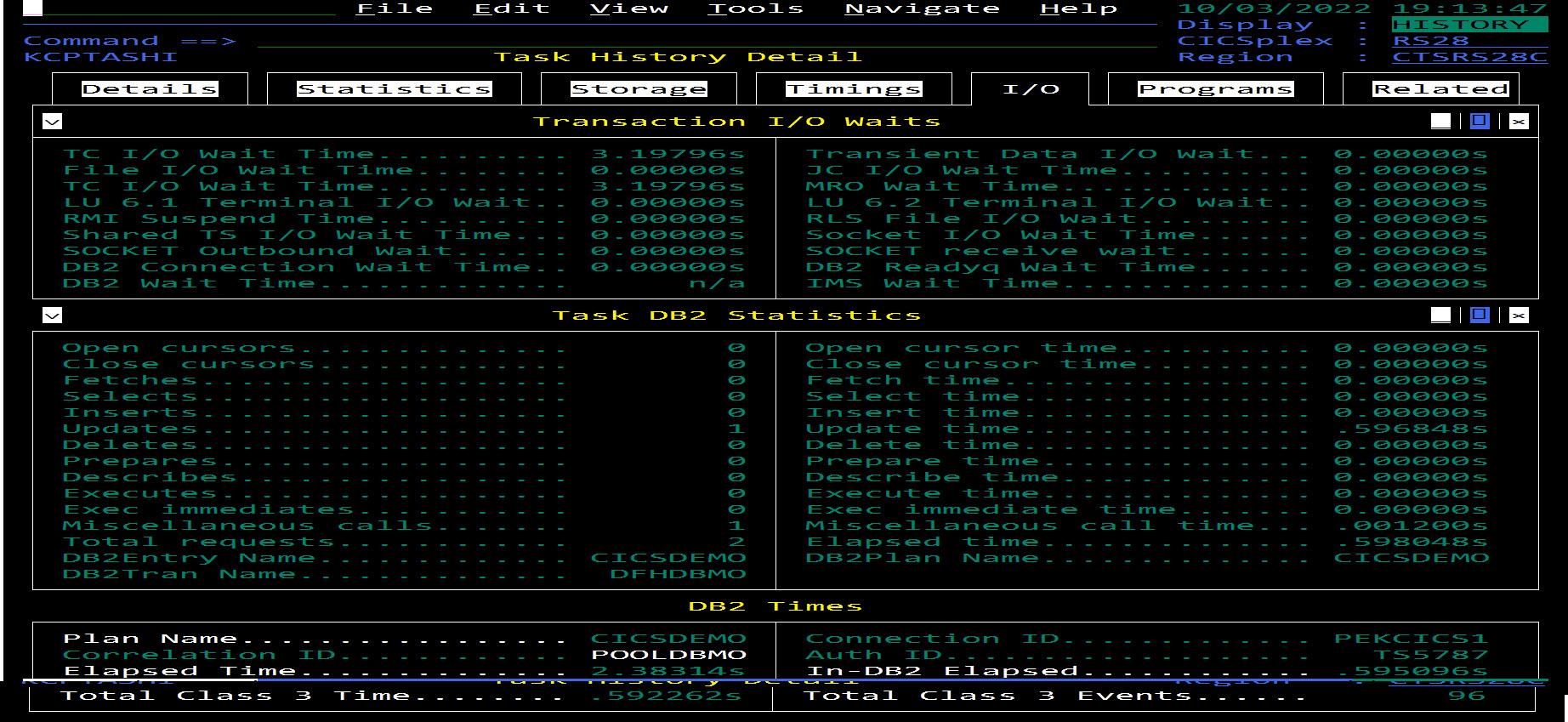Open the Navigate menu
Screen dimensions: 1568x722
tap(923, 9)
